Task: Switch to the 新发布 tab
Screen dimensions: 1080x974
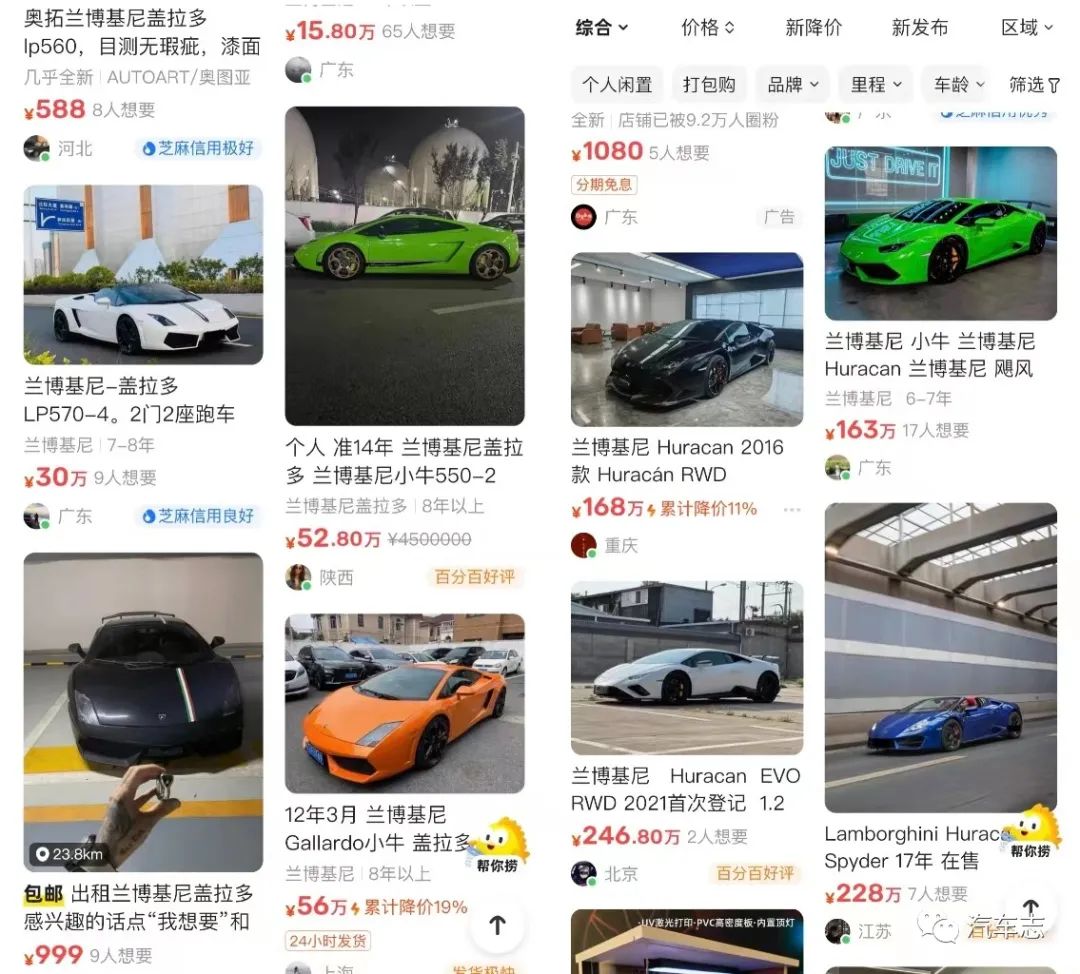Action: point(920,28)
